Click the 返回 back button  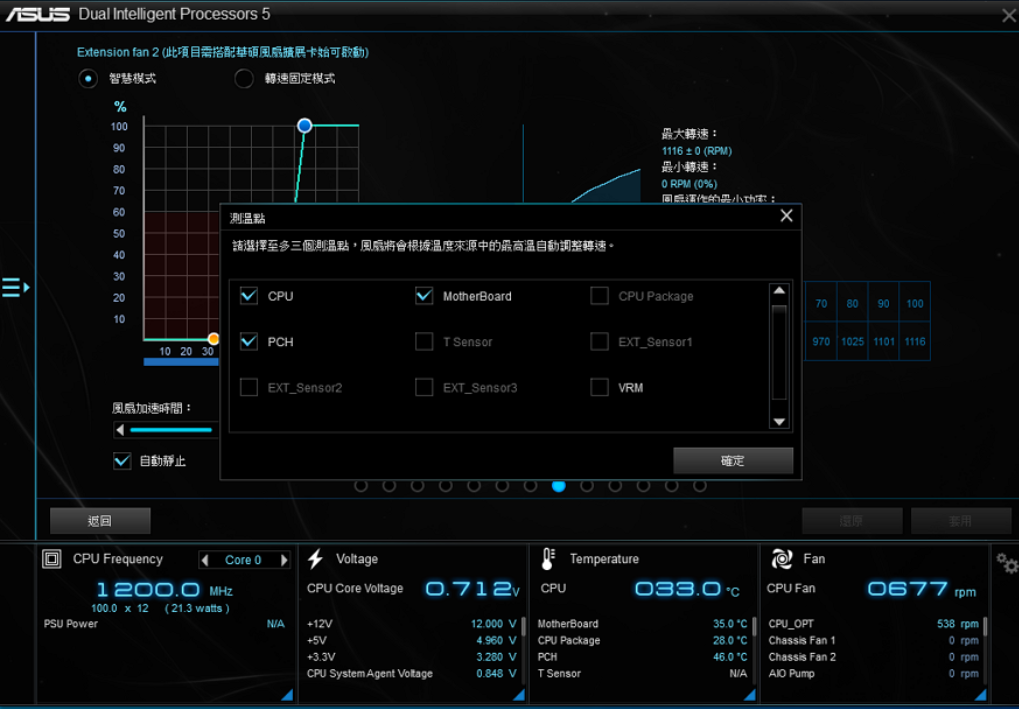tap(100, 521)
